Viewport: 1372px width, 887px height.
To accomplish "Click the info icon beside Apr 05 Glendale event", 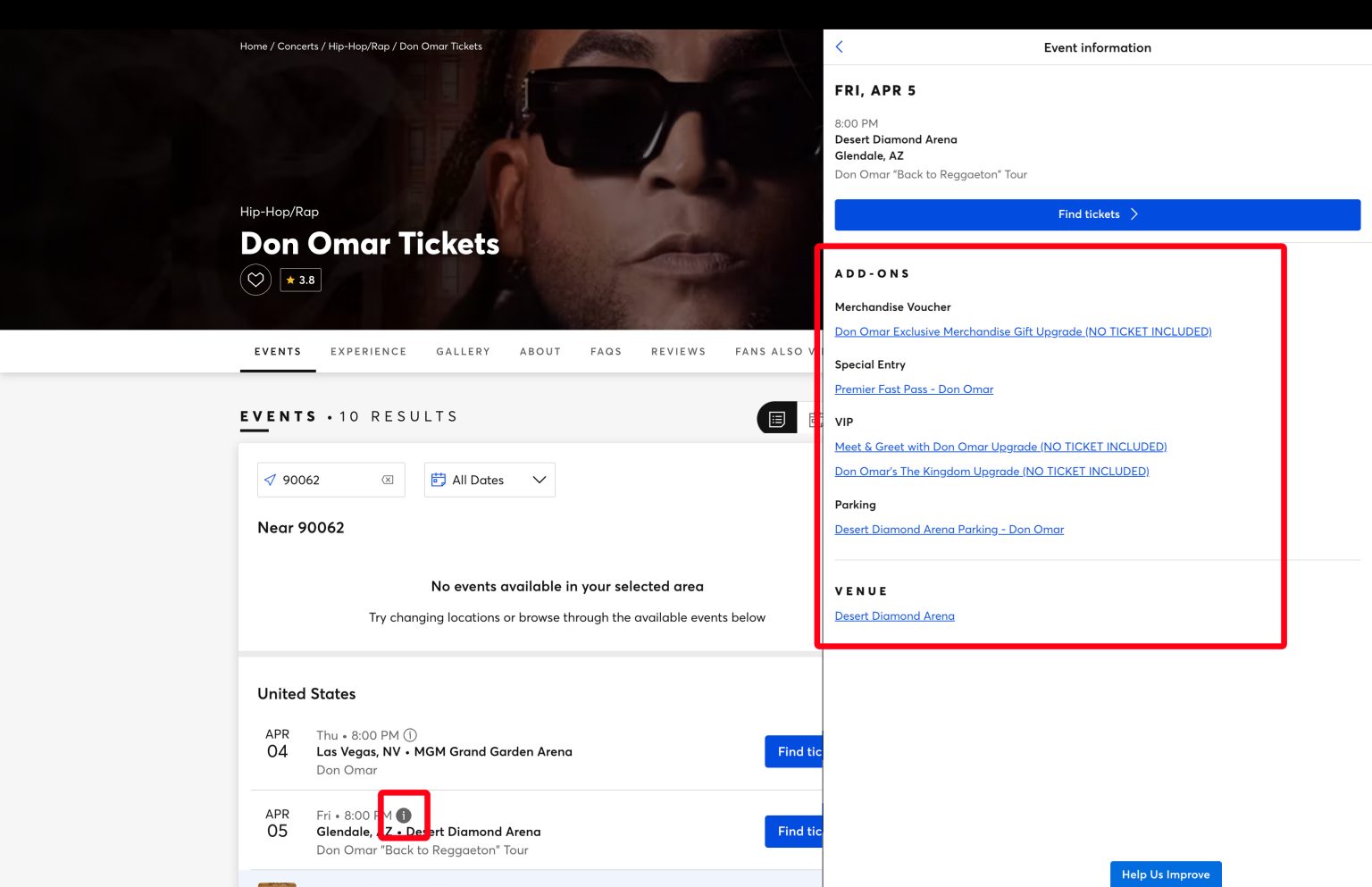I will [x=404, y=814].
